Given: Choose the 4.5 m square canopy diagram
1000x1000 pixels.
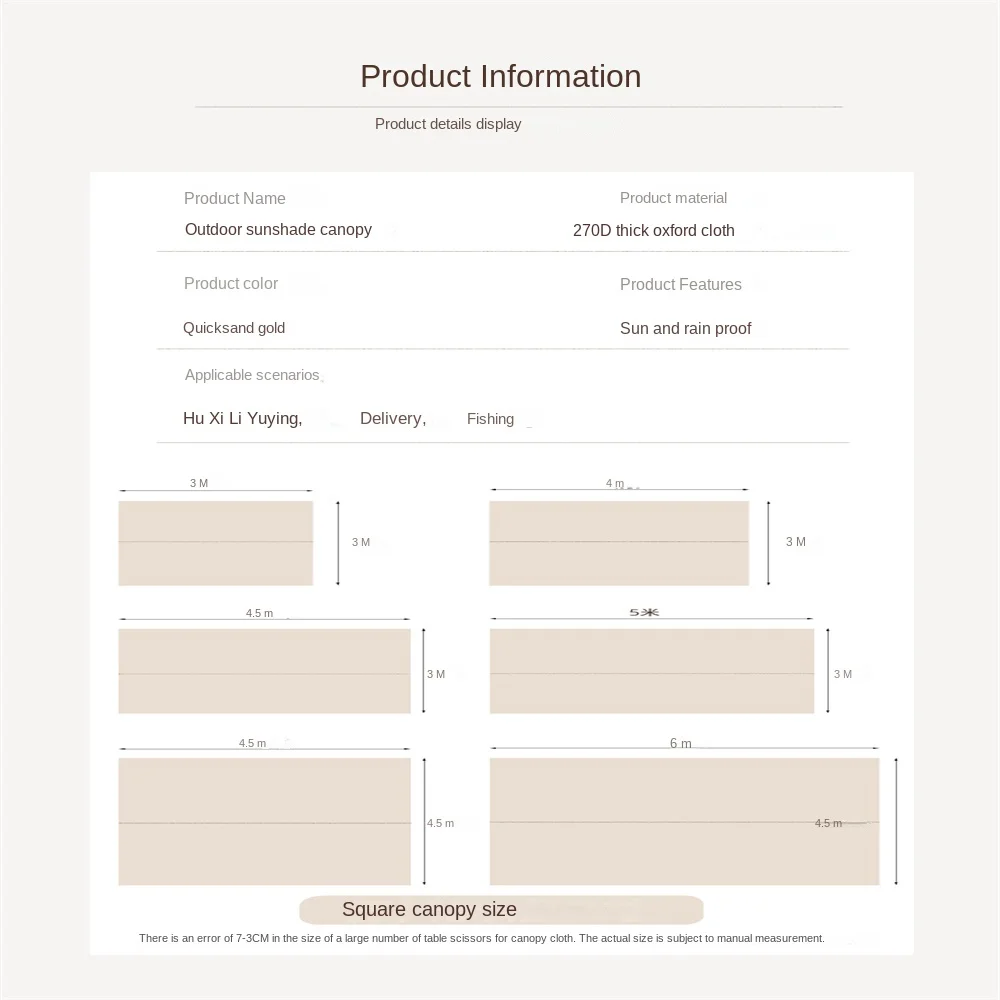Looking at the screenshot, I should pos(264,821).
